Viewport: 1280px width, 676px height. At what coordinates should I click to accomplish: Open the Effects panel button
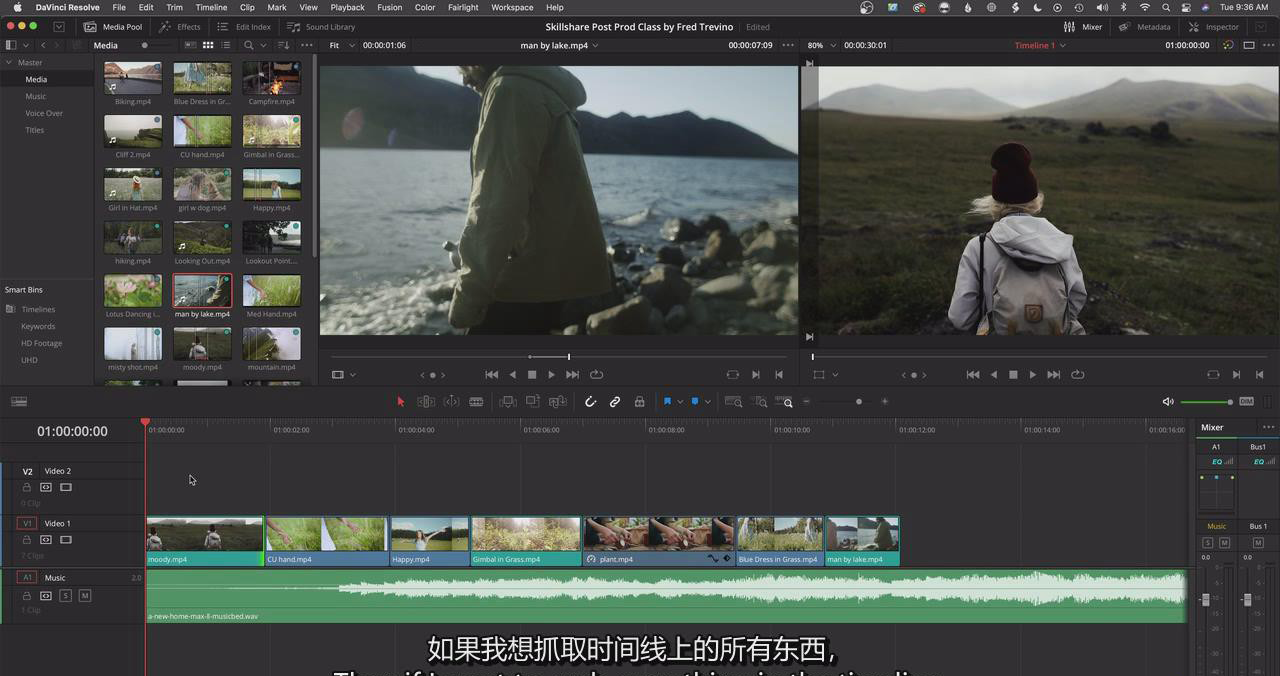coord(181,27)
